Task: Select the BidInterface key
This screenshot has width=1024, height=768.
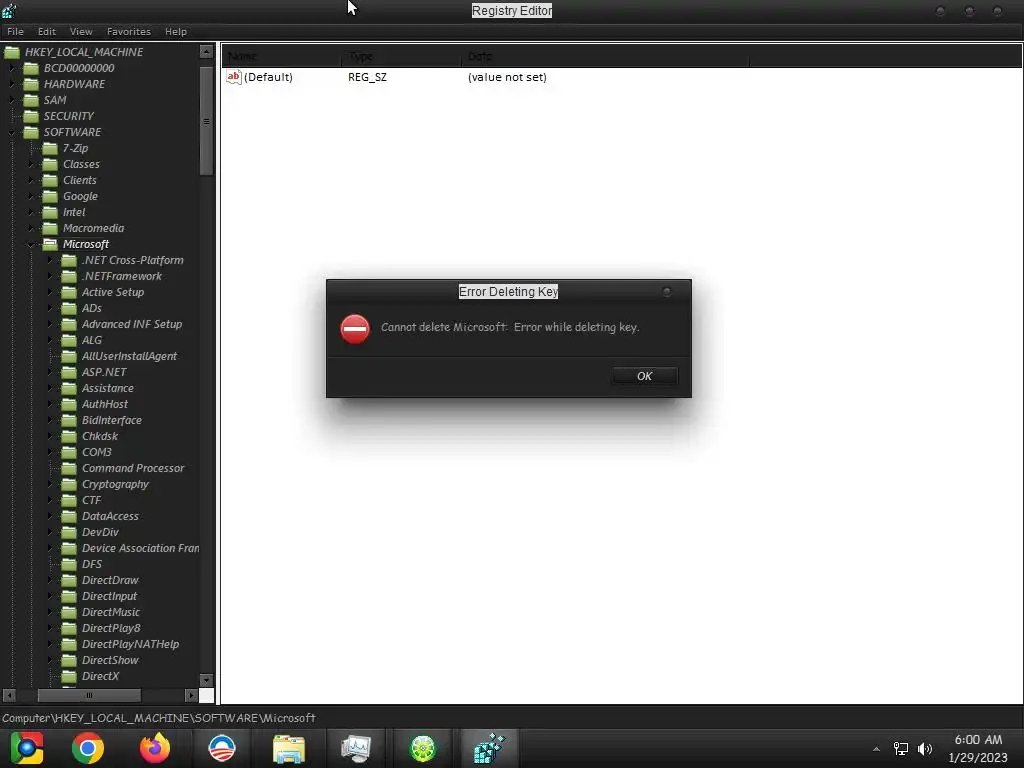Action: pos(112,420)
